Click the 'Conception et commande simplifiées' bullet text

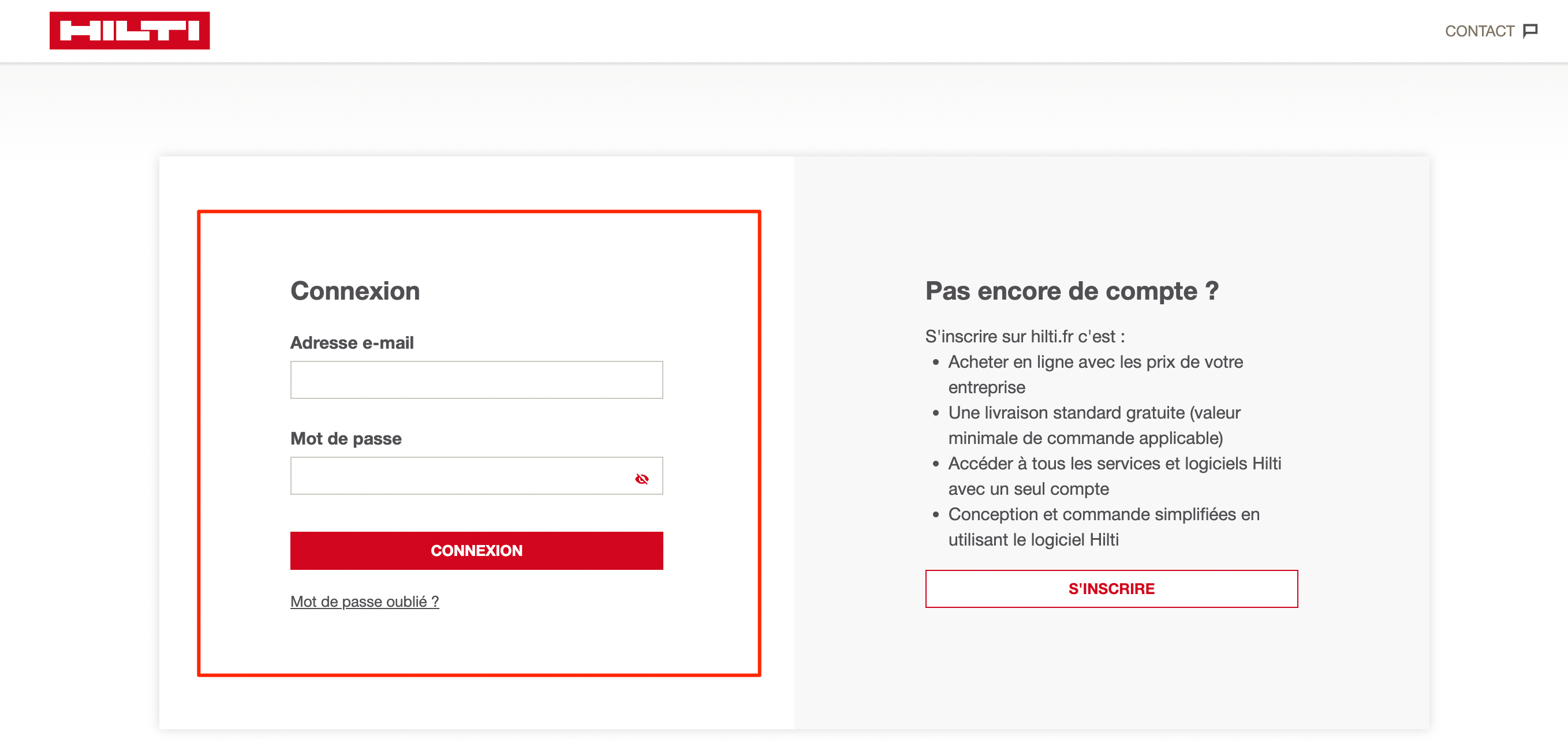(1104, 527)
